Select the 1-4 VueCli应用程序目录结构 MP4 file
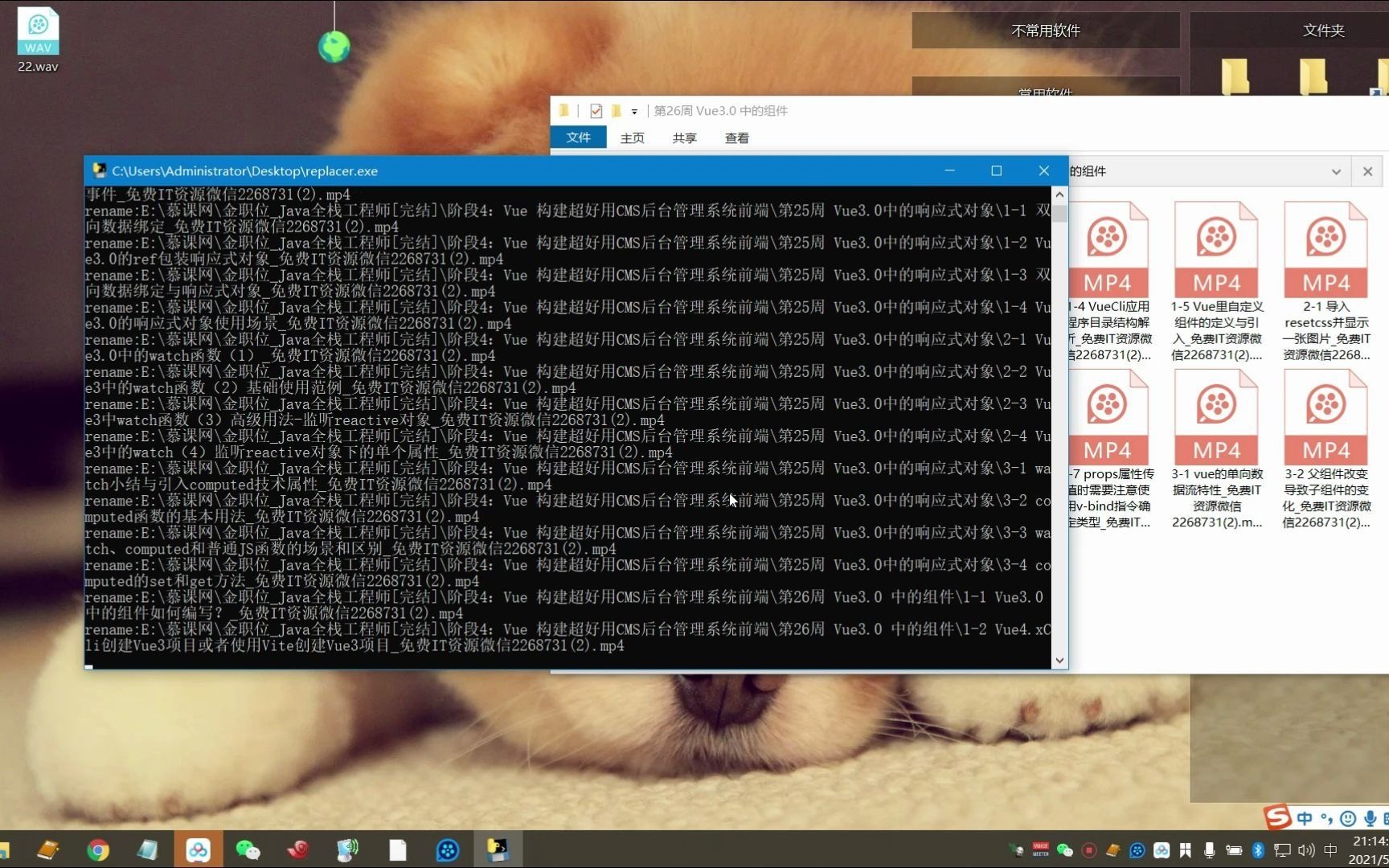1389x868 pixels. [1109, 281]
